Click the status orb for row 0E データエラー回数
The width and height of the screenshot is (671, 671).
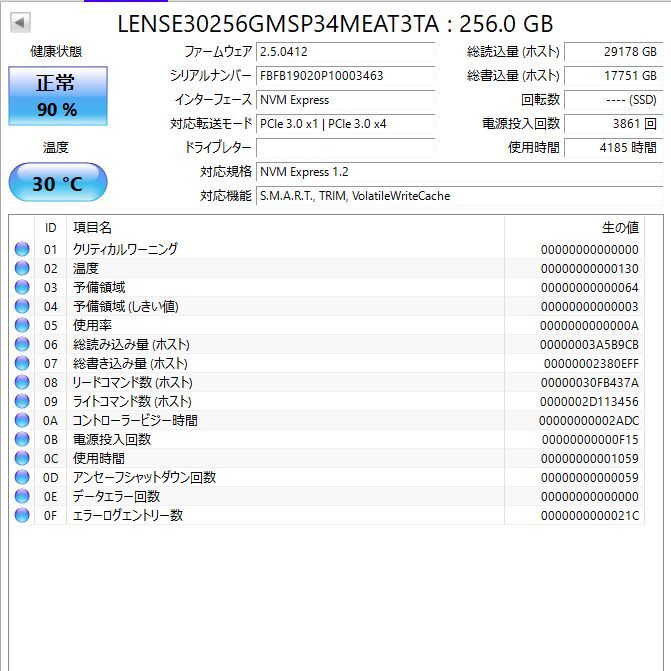[x=22, y=496]
